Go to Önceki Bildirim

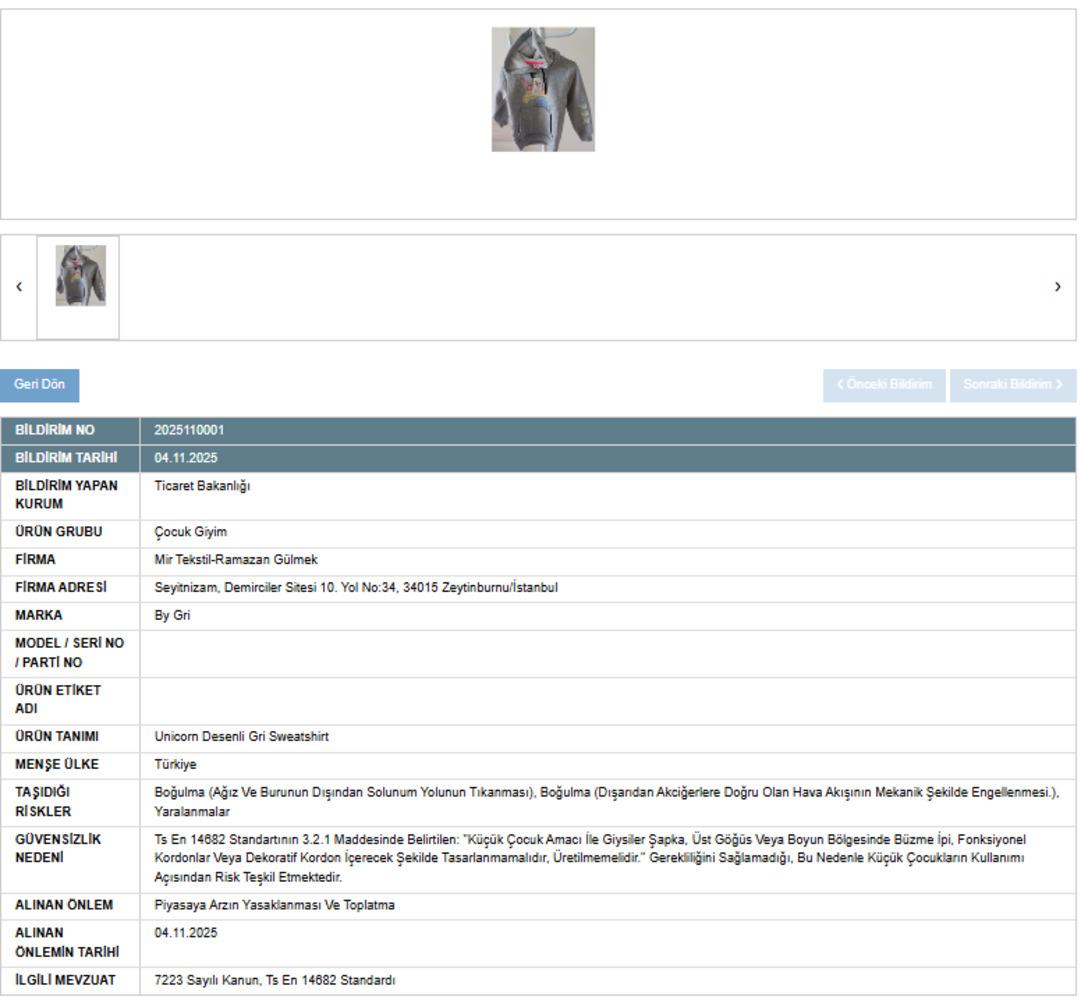[x=883, y=385]
